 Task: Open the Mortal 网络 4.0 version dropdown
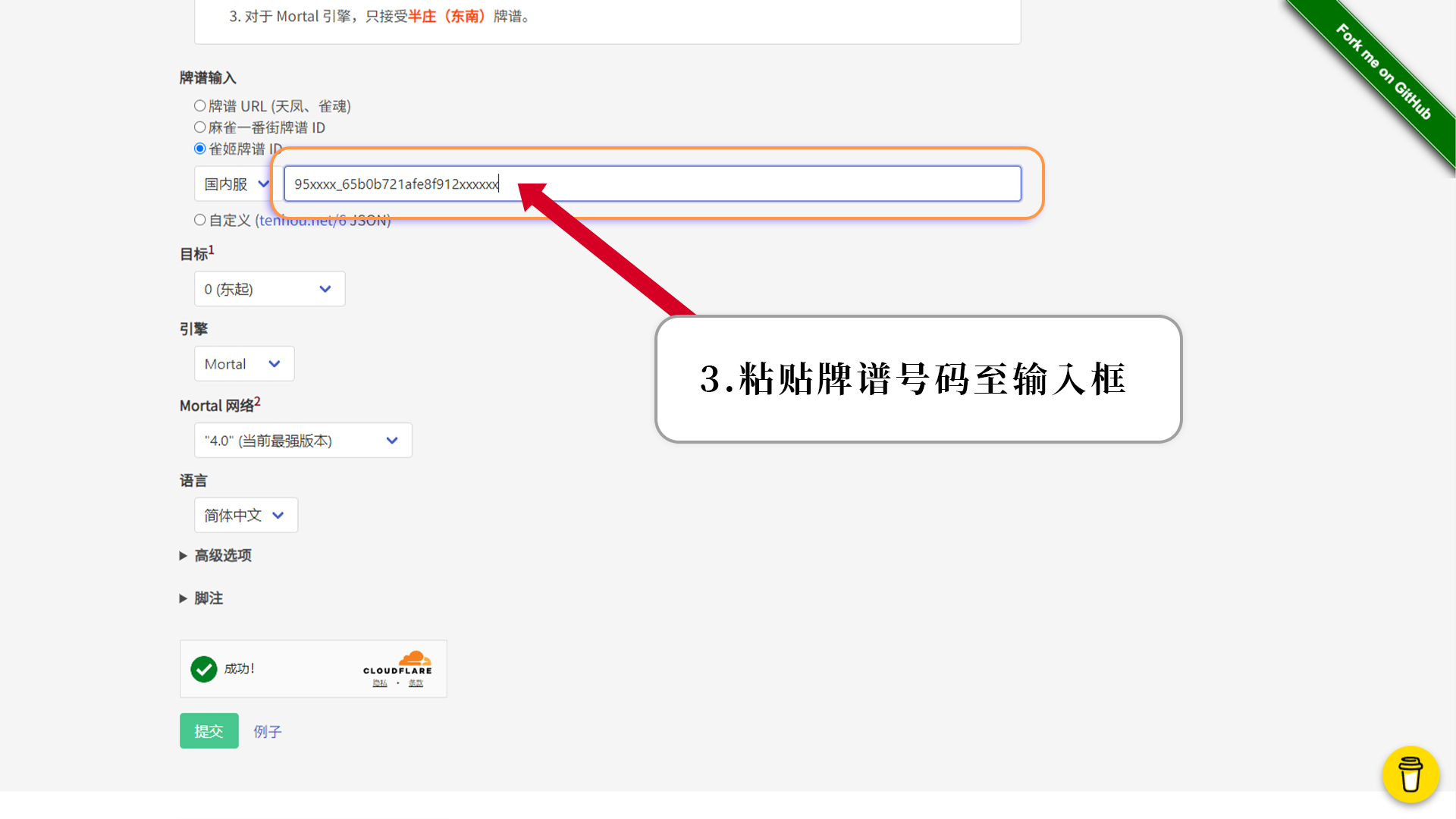[303, 441]
